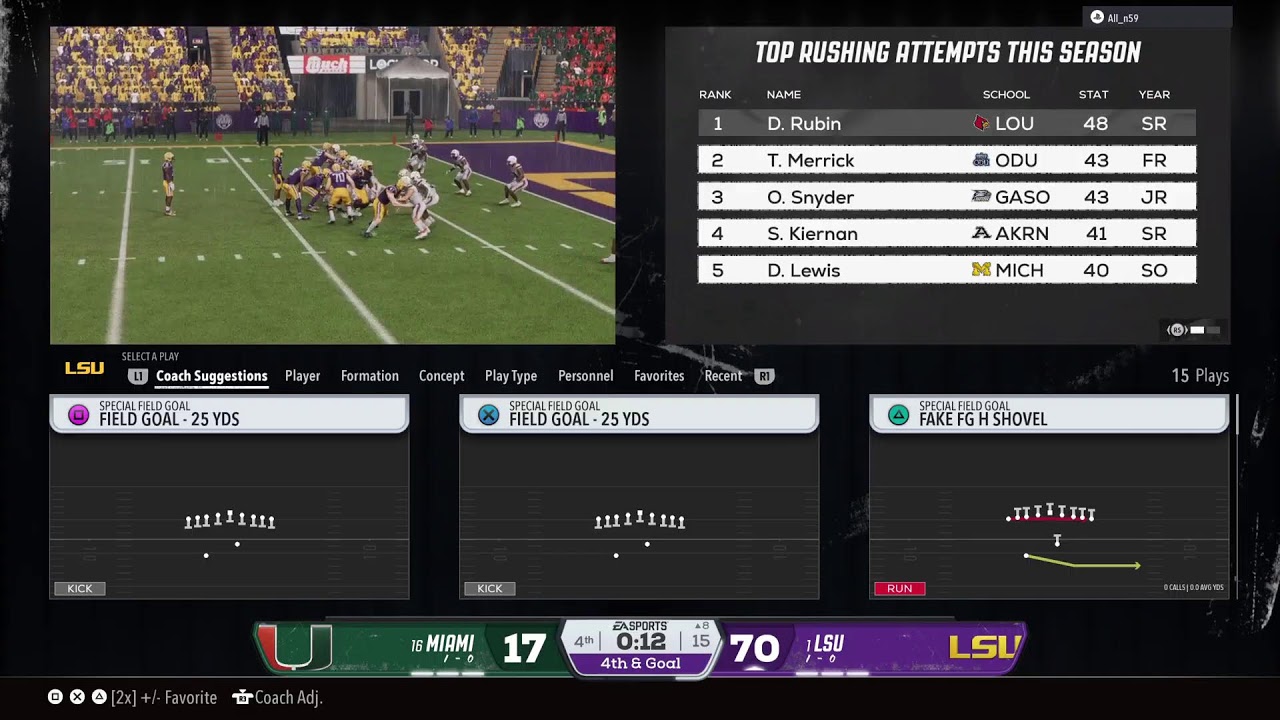The width and height of the screenshot is (1280, 720).
Task: Click KICK tag on X Field Goal card
Action: 489,588
